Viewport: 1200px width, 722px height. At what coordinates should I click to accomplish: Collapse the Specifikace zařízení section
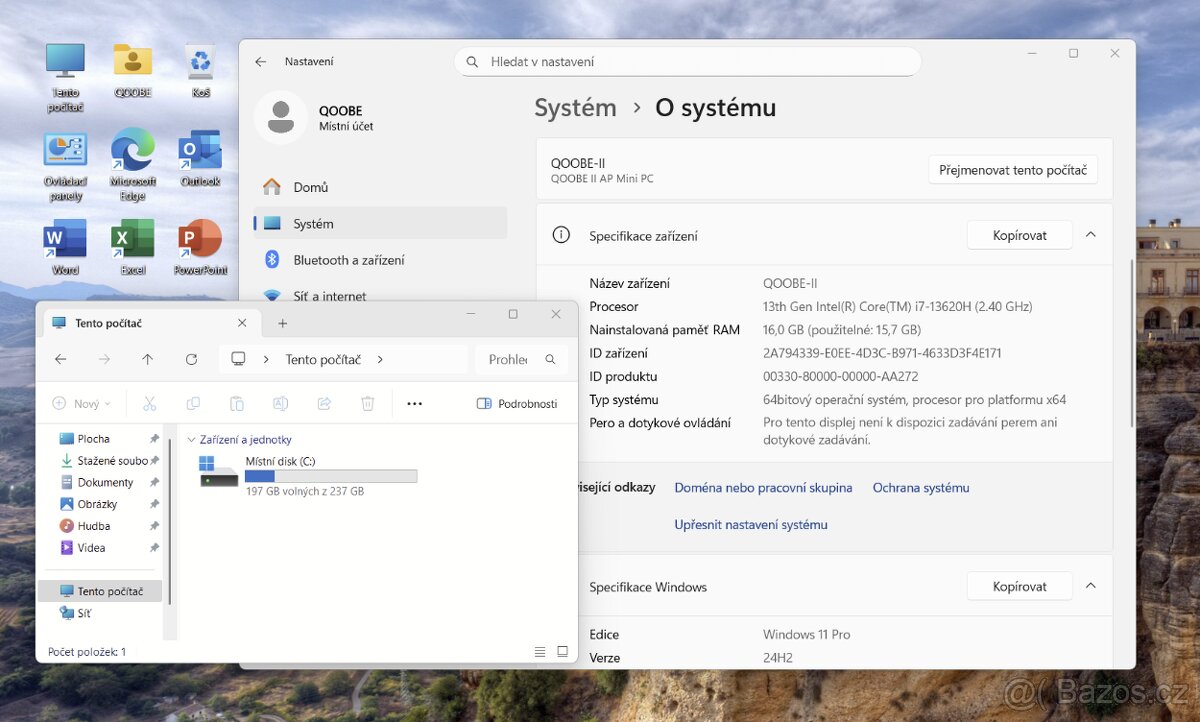[1091, 235]
